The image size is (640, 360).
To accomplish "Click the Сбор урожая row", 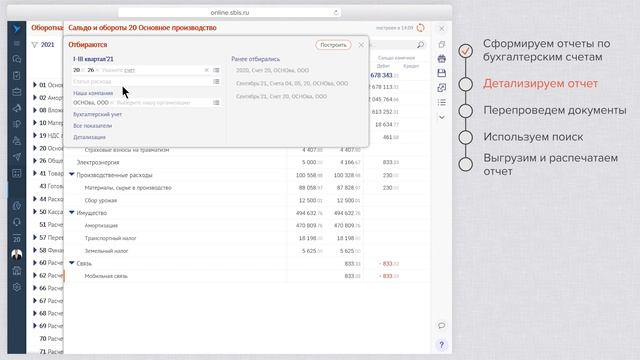I will click(247, 200).
